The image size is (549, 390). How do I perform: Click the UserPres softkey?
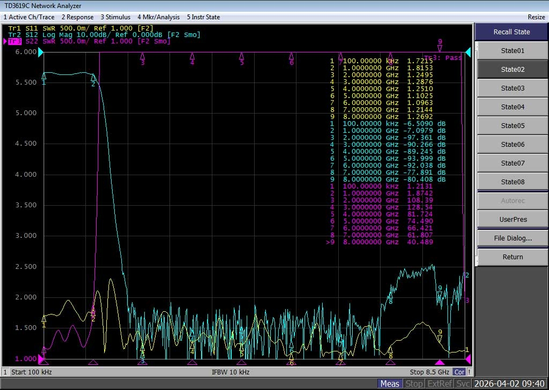coord(512,220)
